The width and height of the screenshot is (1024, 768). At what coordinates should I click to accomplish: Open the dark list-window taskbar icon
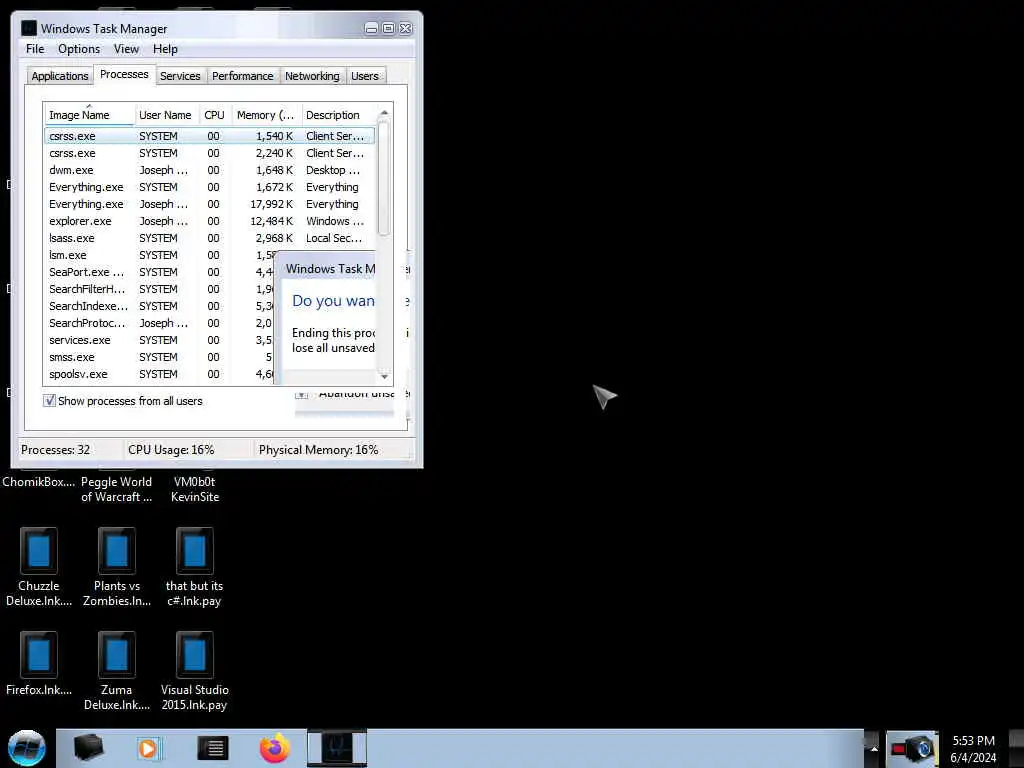pyautogui.click(x=213, y=748)
